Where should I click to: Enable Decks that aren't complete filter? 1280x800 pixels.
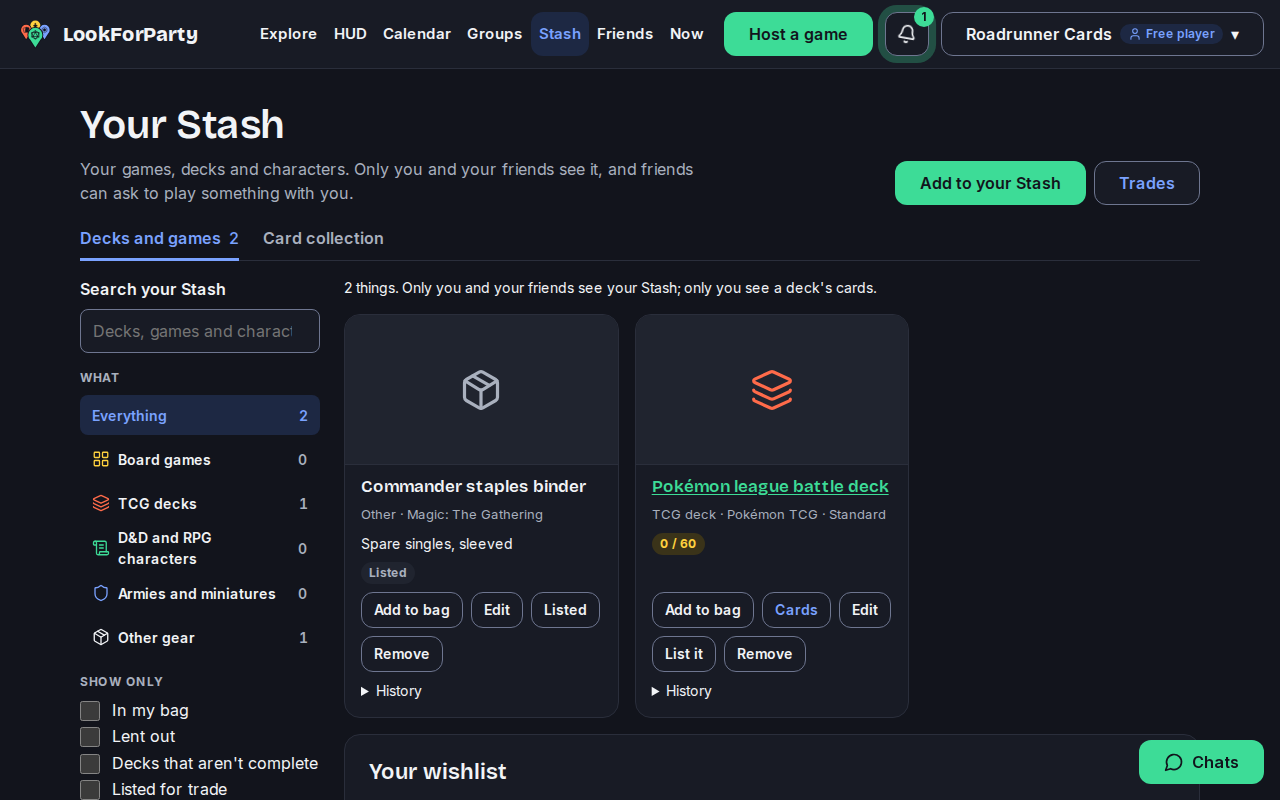pos(90,764)
